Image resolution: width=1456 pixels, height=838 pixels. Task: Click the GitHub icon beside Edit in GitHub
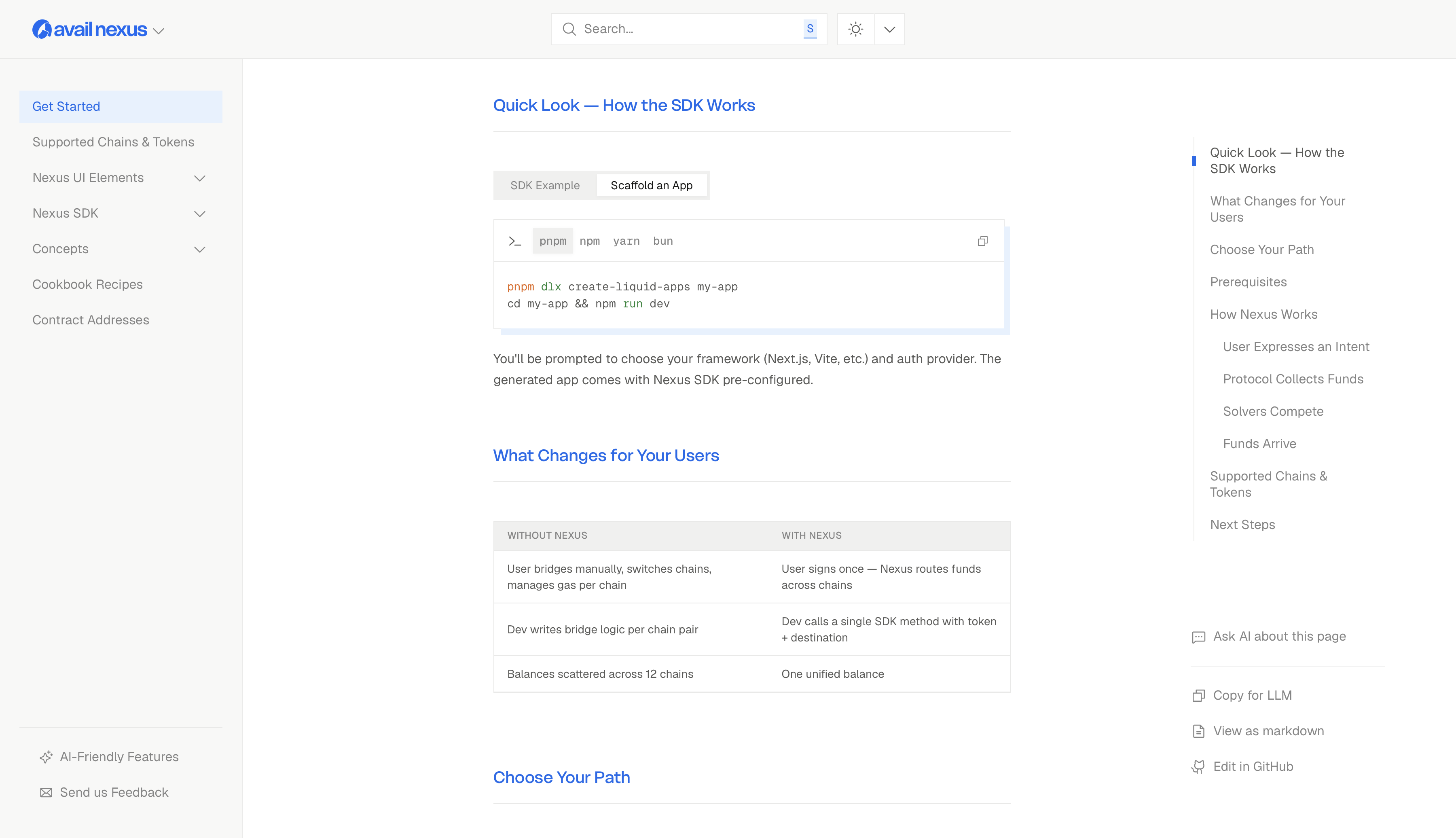point(1198,767)
